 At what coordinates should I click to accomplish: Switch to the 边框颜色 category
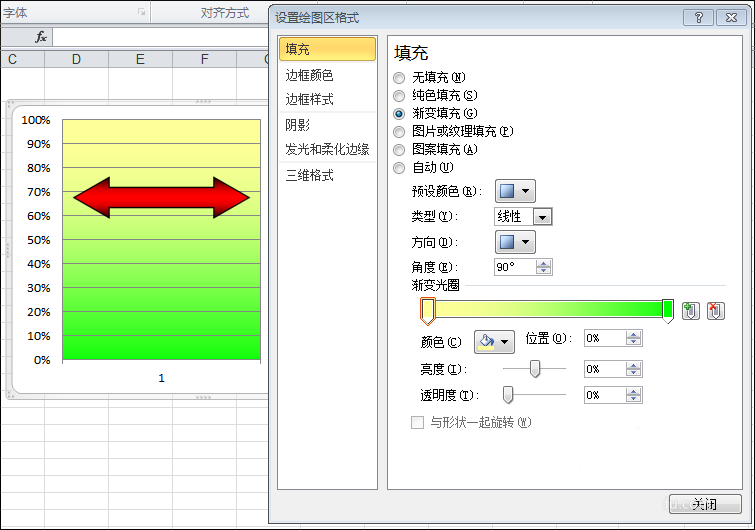point(327,75)
